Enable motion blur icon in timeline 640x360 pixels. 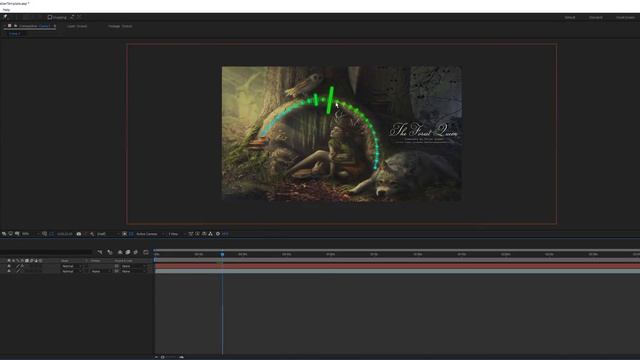(x=136, y=252)
